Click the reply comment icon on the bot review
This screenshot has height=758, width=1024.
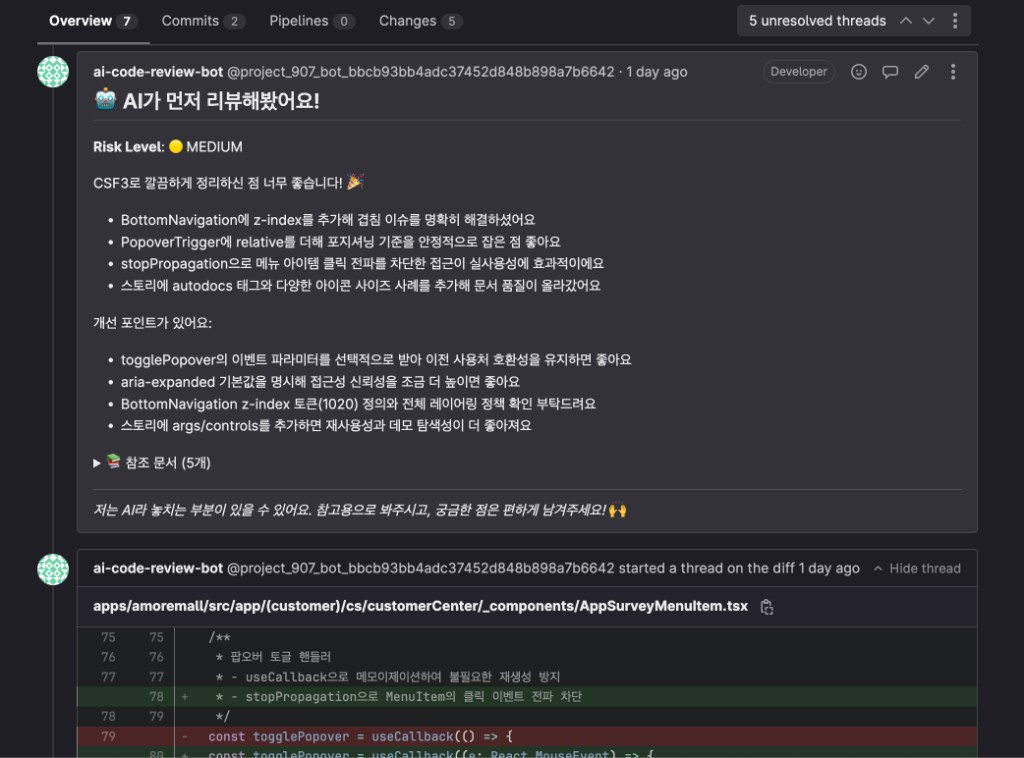(890, 71)
